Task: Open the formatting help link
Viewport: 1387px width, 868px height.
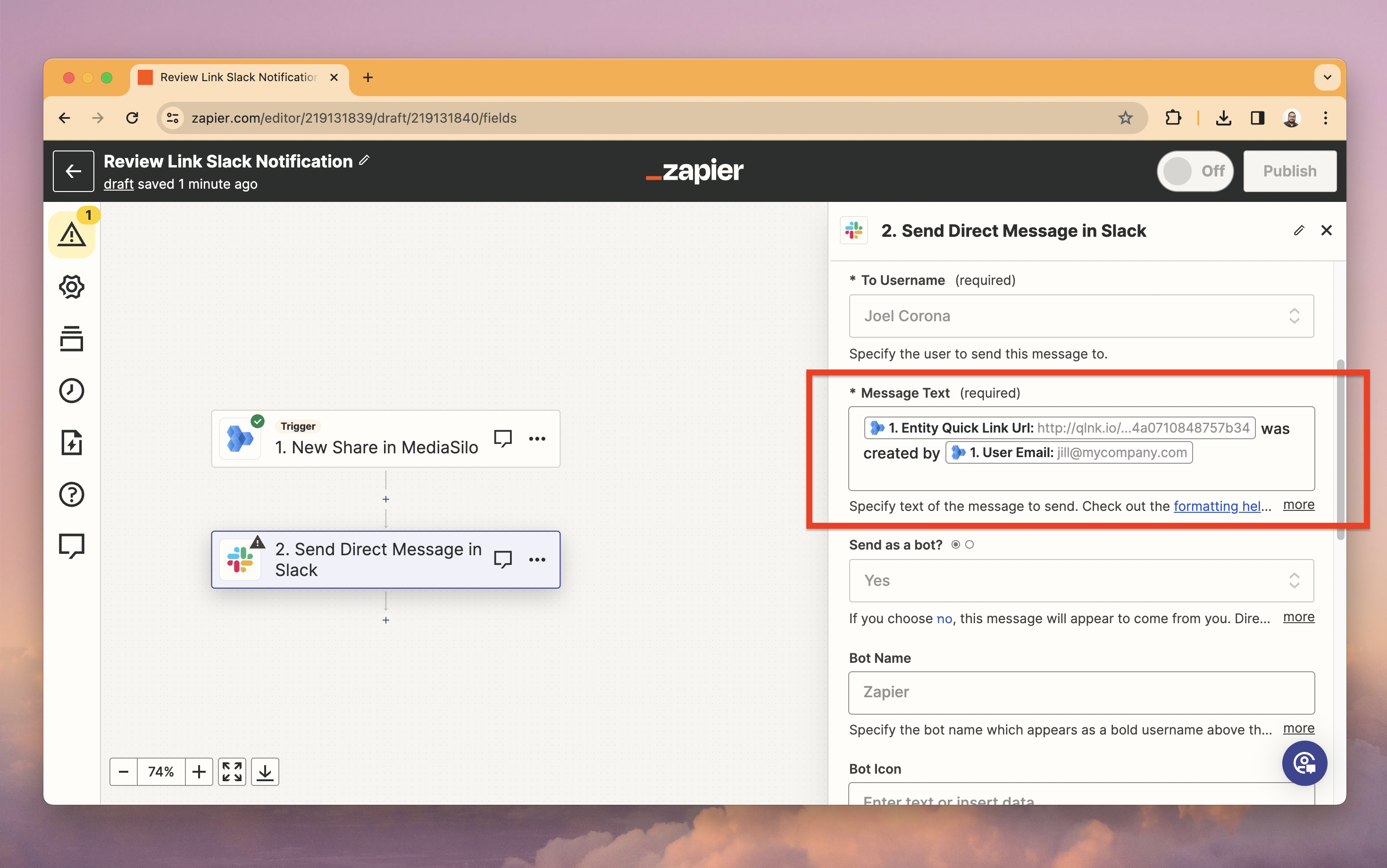Action: [1217, 506]
